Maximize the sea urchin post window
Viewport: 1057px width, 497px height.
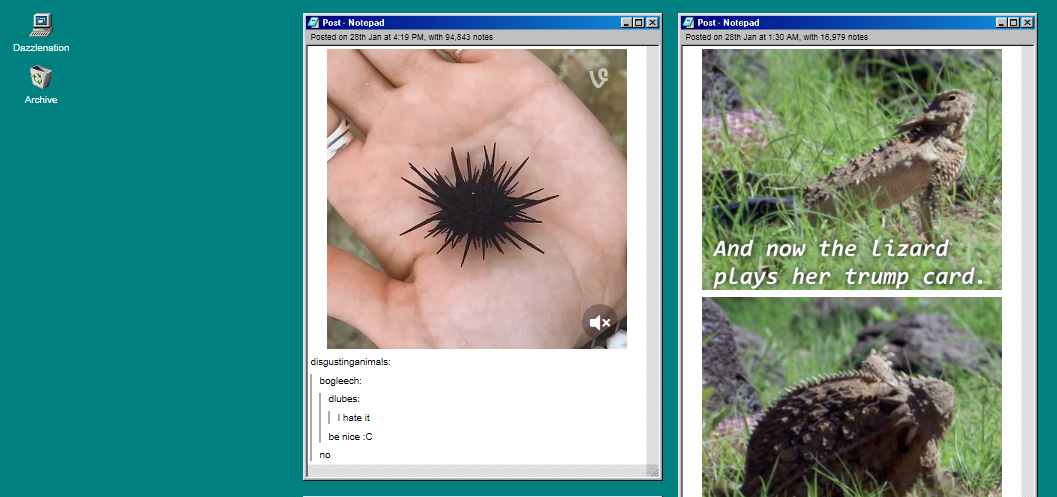point(638,22)
